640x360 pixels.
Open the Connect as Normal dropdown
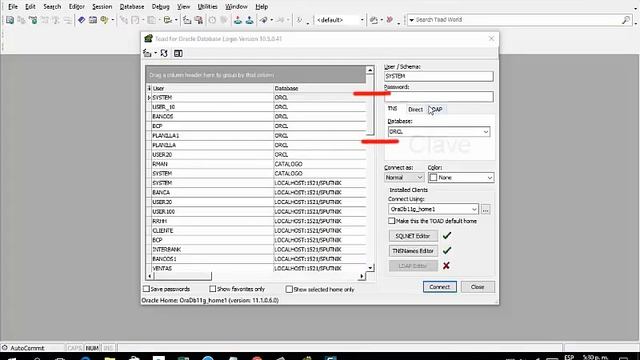pos(420,178)
